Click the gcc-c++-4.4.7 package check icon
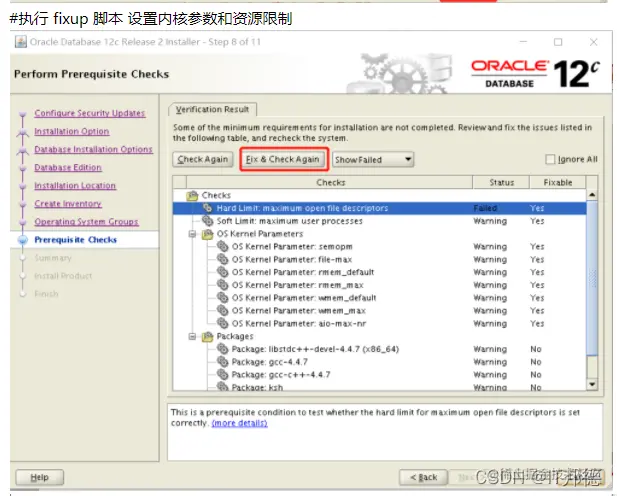This screenshot has height=496, width=617. 223,374
